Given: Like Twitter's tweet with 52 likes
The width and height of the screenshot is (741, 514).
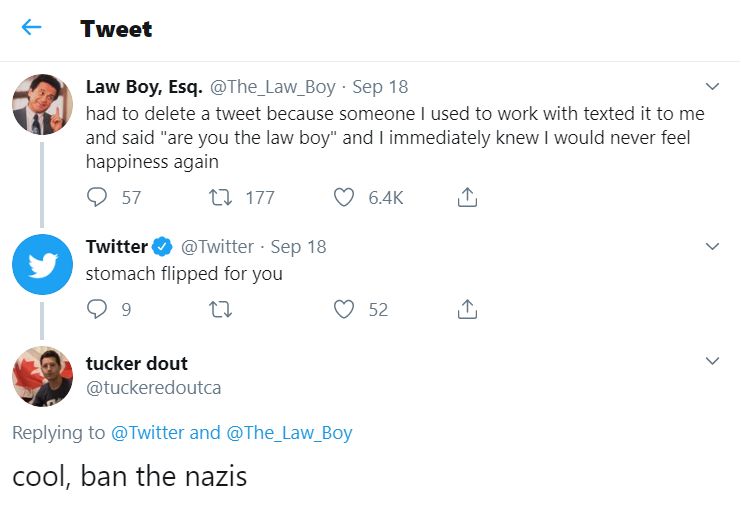Looking at the screenshot, I should pyautogui.click(x=344, y=309).
